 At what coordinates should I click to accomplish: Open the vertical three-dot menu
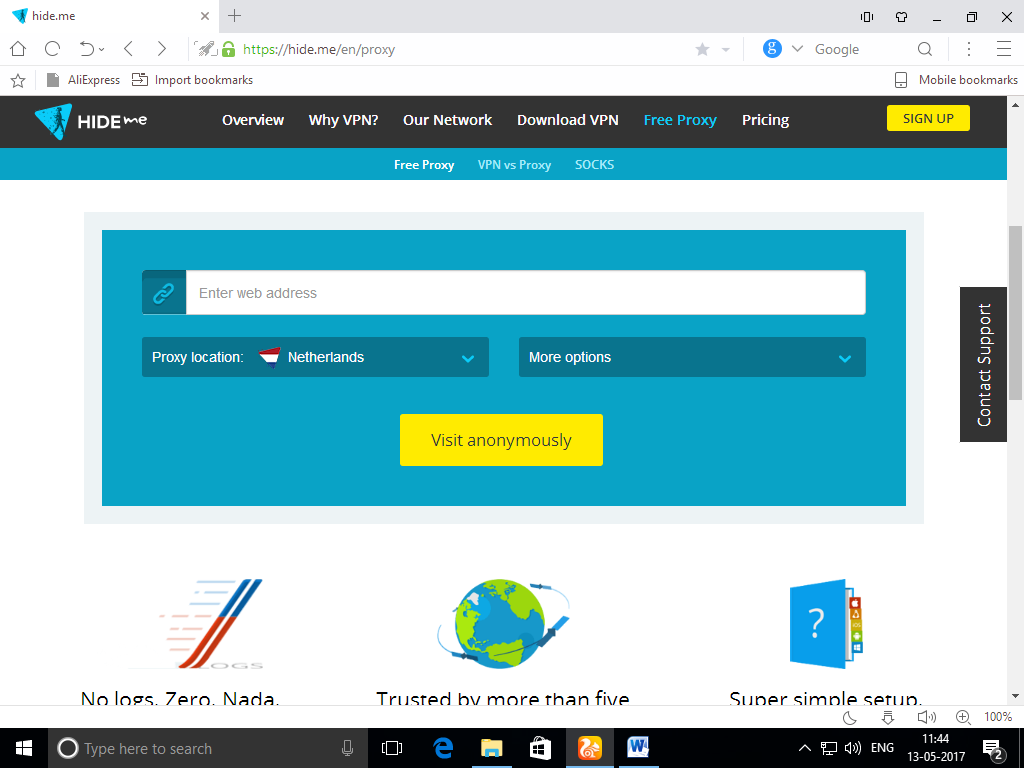(969, 49)
